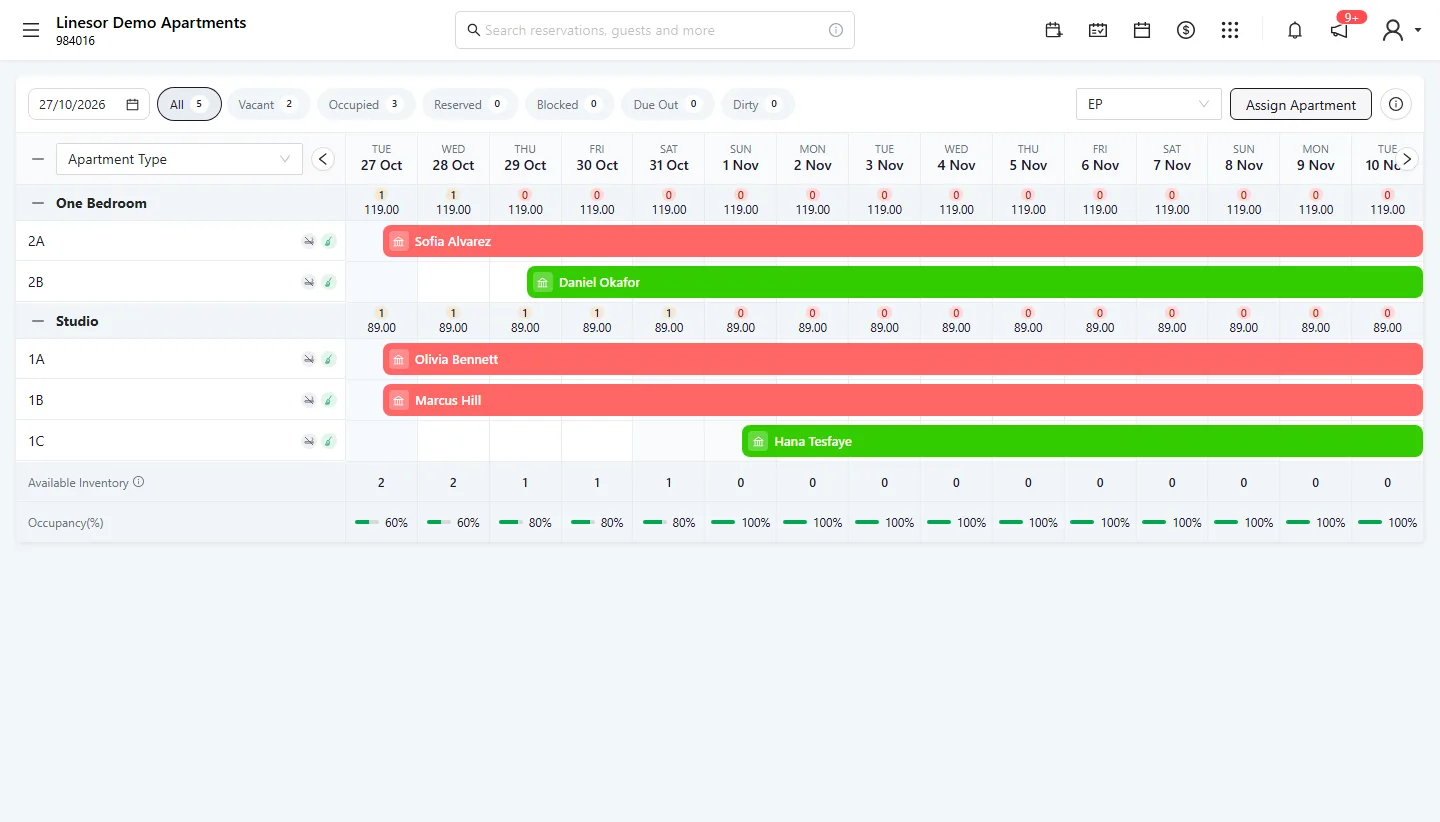Filter by Reserved apartments
Screen dimensions: 1440x822
pyautogui.click(x=470, y=104)
